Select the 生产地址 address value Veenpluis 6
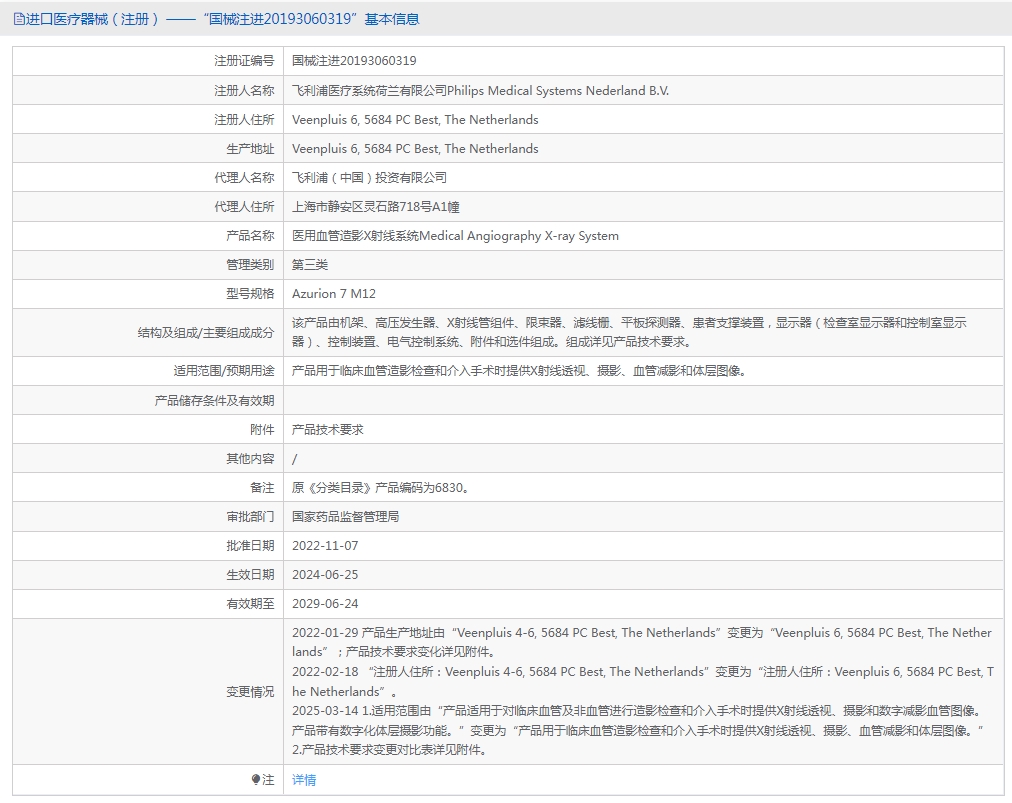Viewport: 1012px width, 803px height. tap(415, 148)
